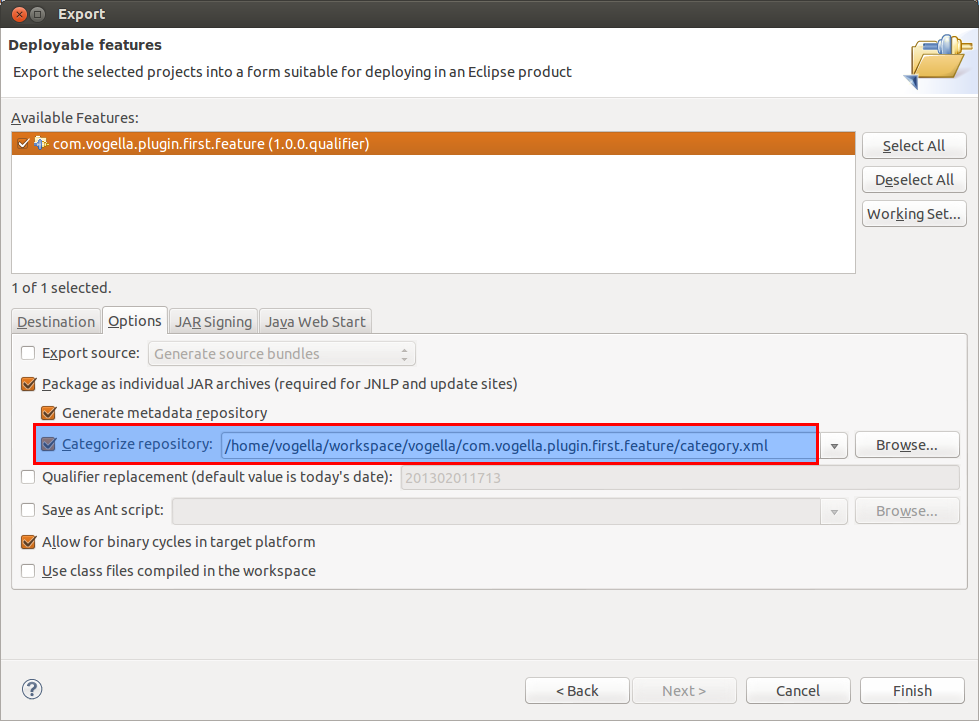Click the Next > button

click(x=684, y=690)
